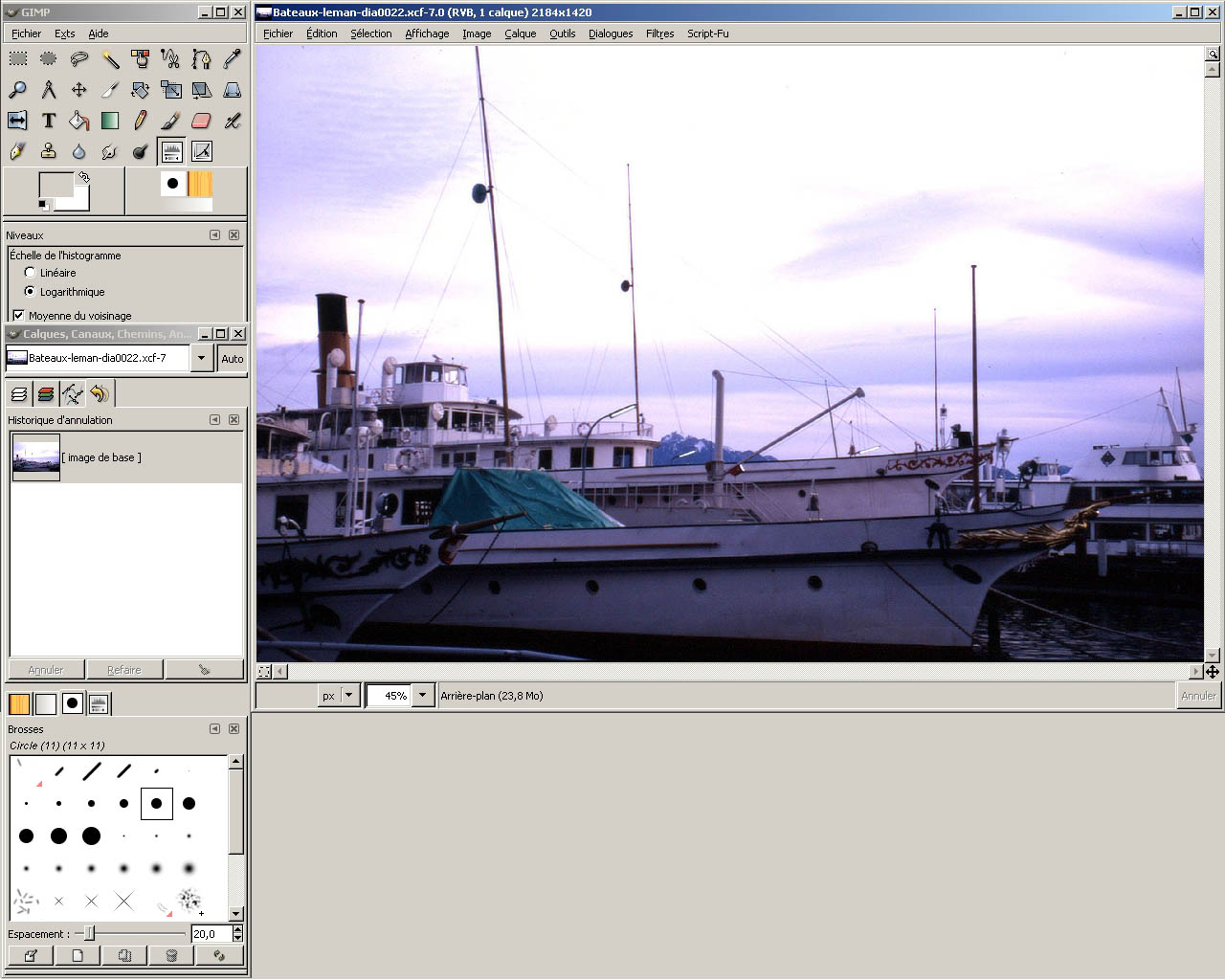Select the Rectangle Select tool
The width and height of the screenshot is (1225, 980).
pyautogui.click(x=17, y=59)
